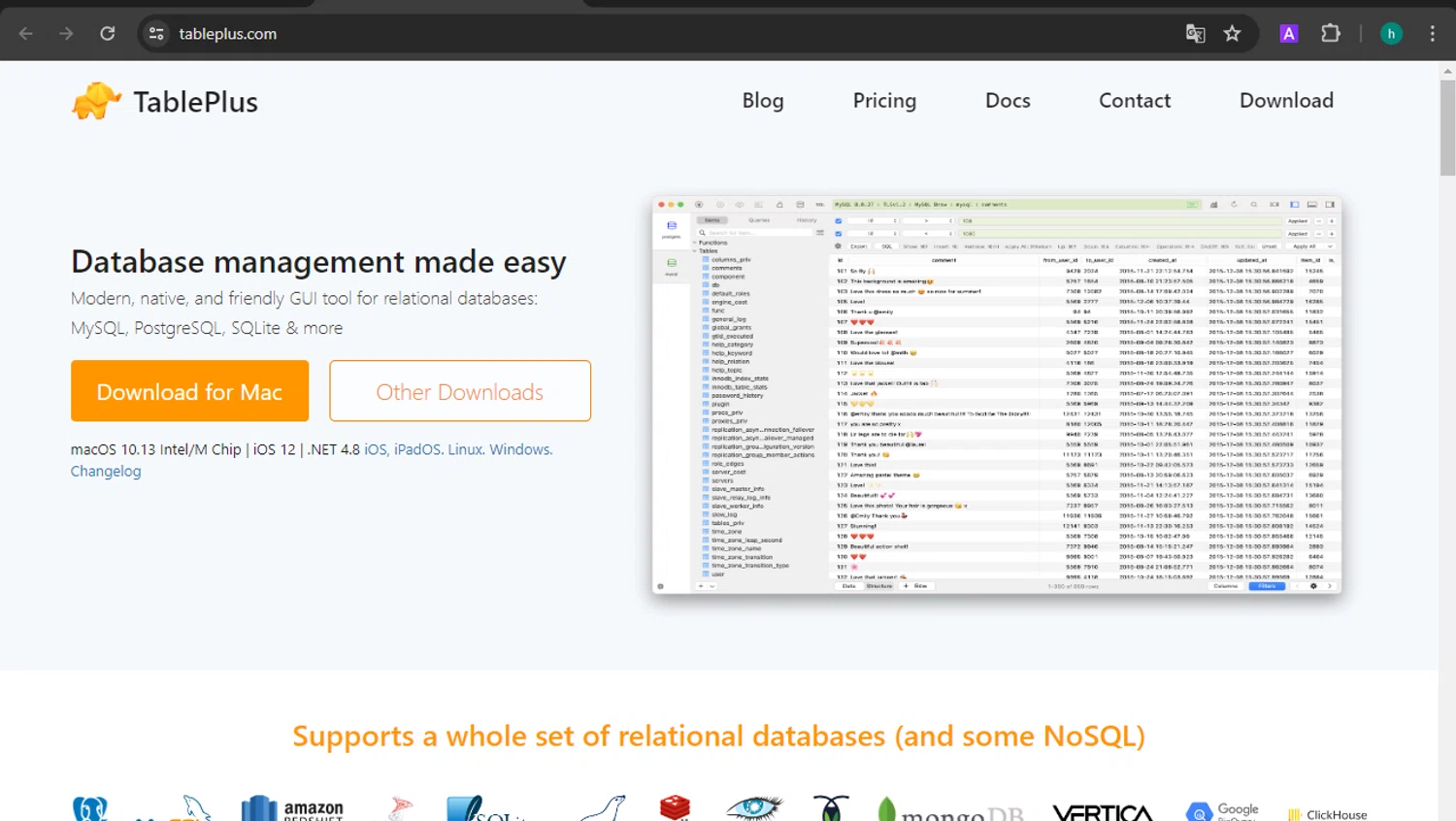1456x821 pixels.
Task: Click the Google BigQuery logo
Action: (x=1222, y=811)
